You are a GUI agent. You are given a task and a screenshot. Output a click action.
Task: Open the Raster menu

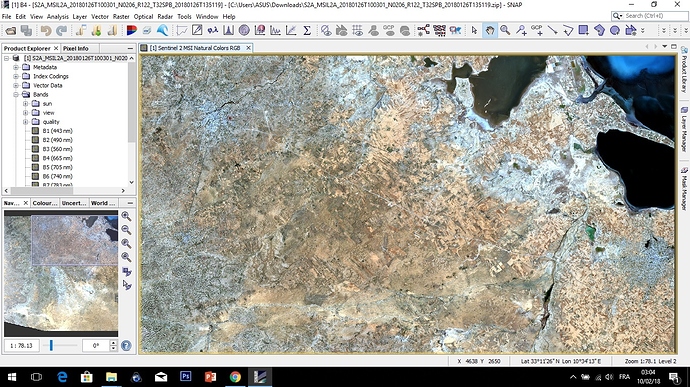[x=121, y=17]
